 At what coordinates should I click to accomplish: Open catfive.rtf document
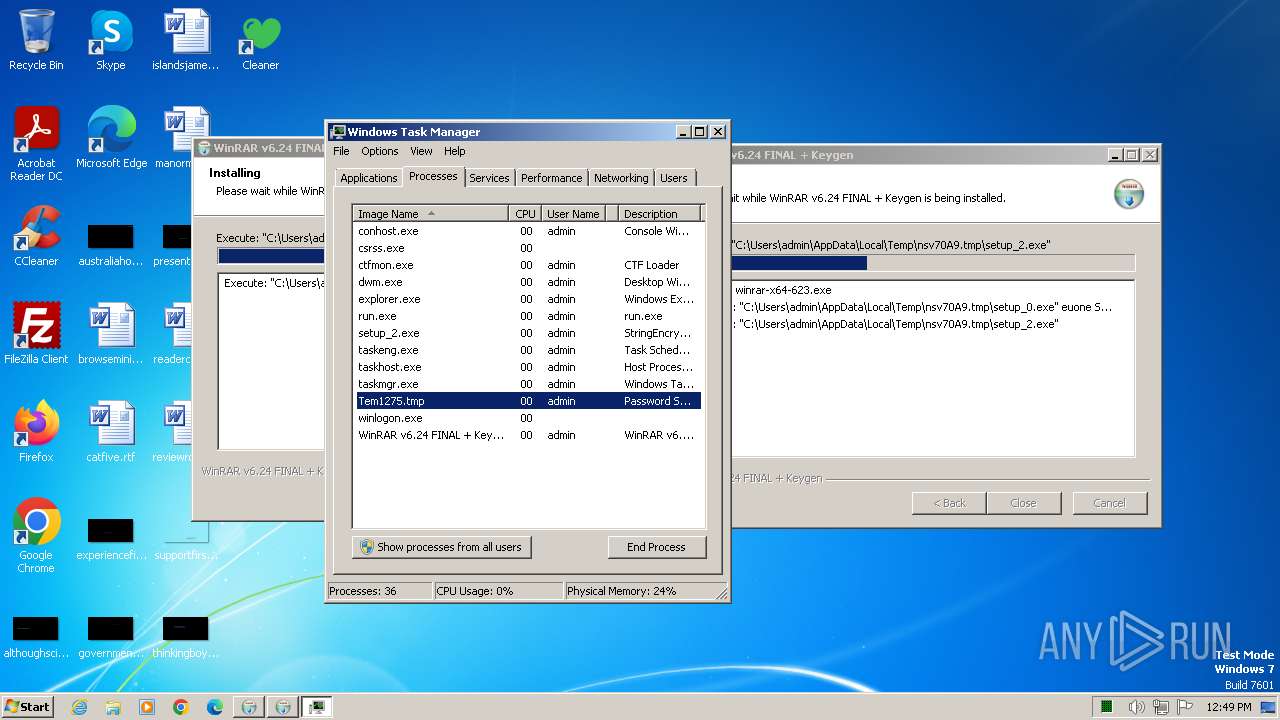pyautogui.click(x=111, y=432)
